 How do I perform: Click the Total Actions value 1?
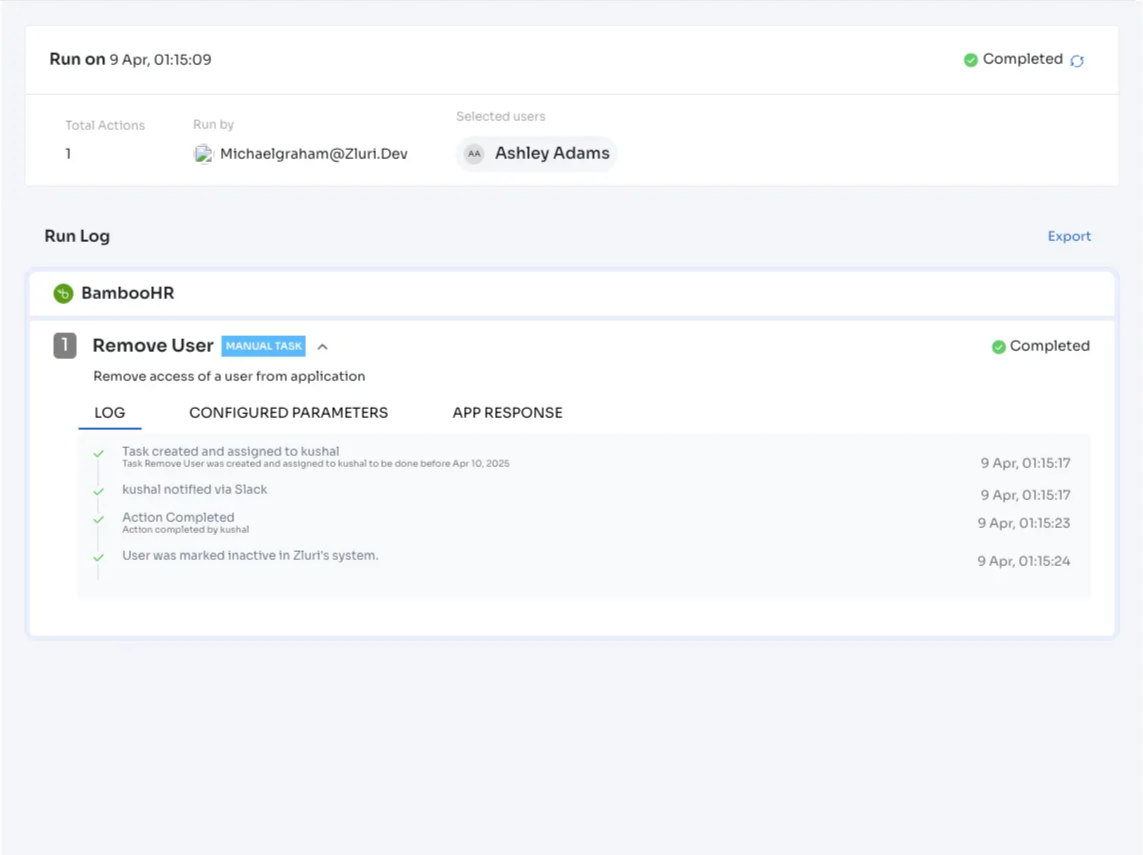tap(68, 154)
